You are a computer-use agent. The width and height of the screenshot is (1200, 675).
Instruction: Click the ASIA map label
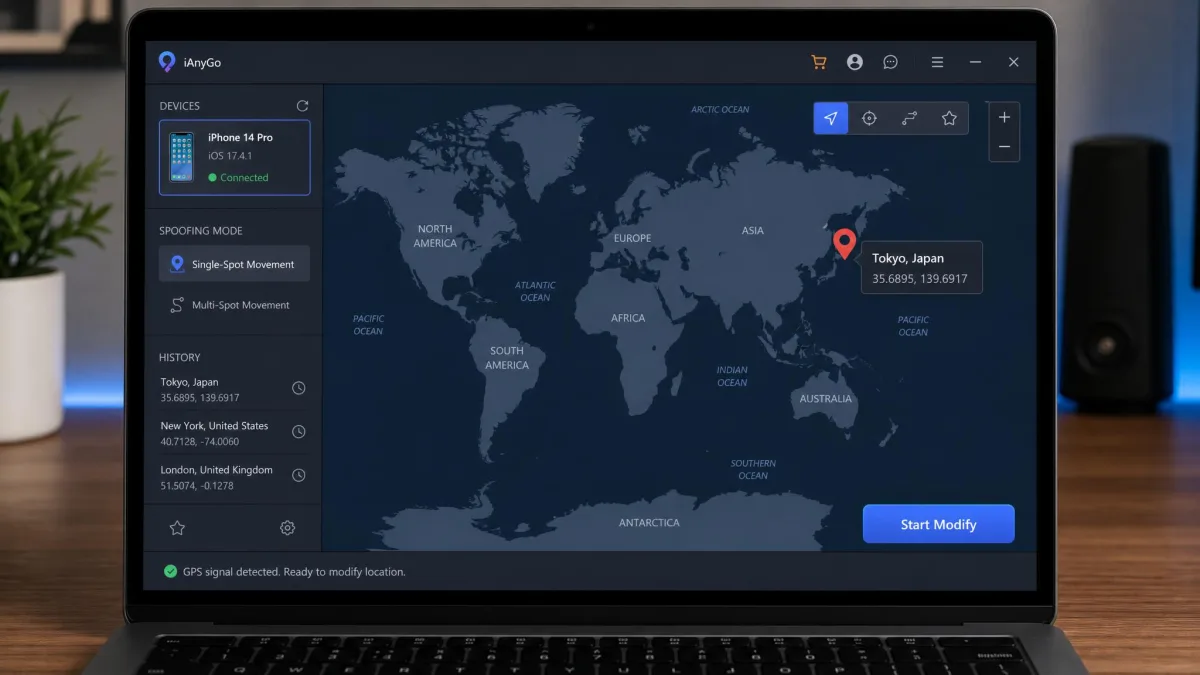click(x=753, y=230)
